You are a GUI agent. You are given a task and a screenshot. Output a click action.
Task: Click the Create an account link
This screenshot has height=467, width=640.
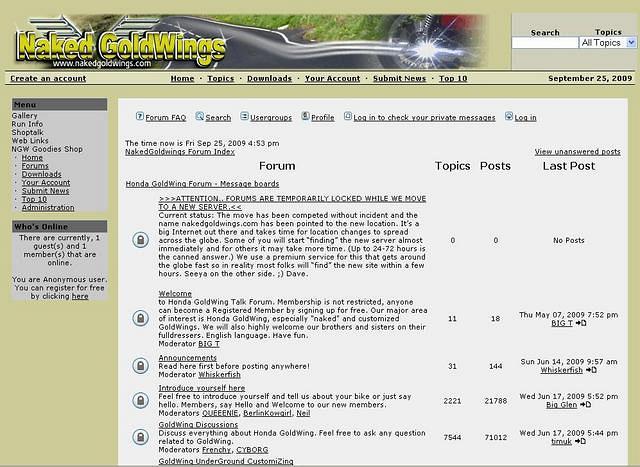point(48,78)
